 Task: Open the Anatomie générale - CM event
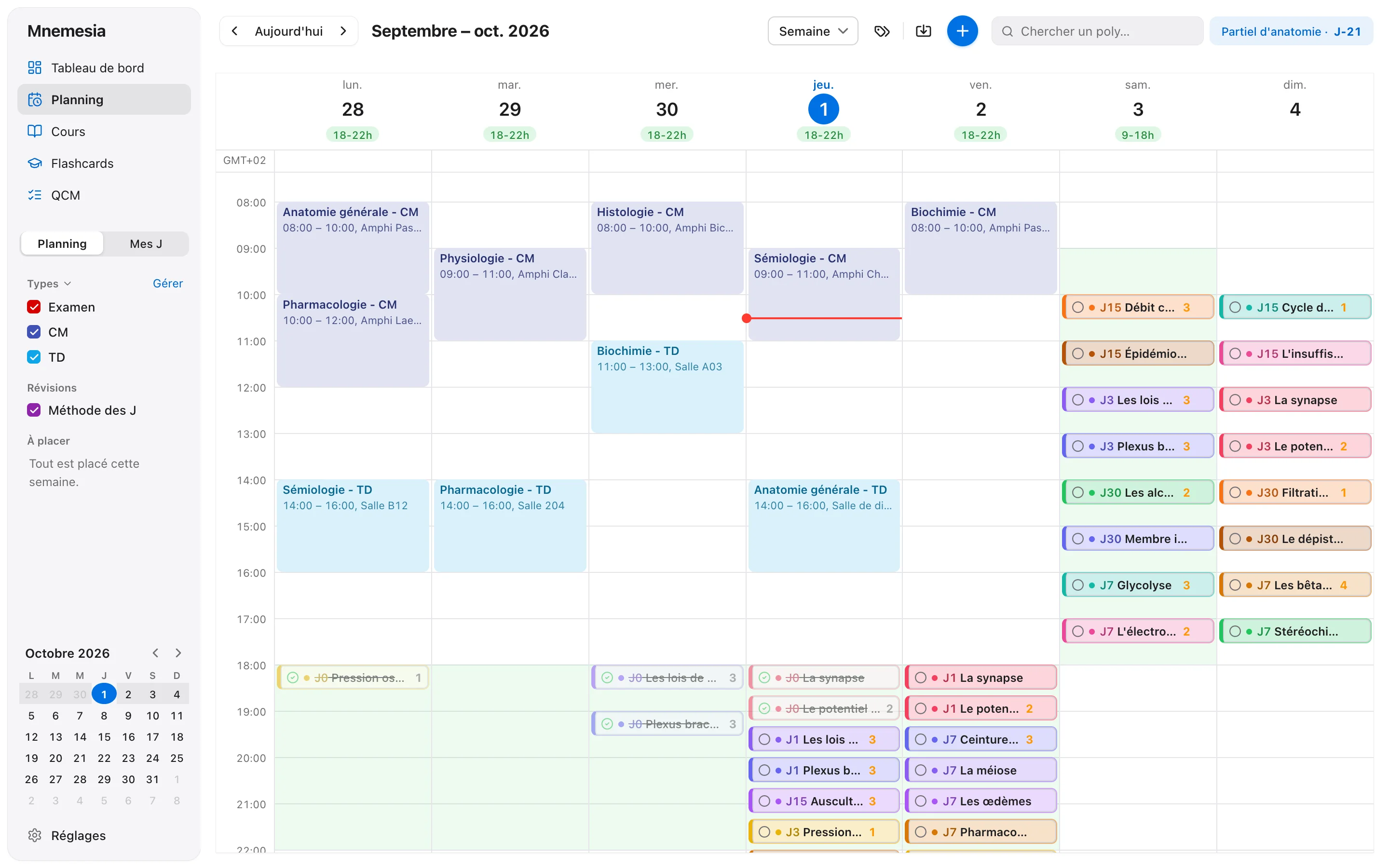(353, 247)
